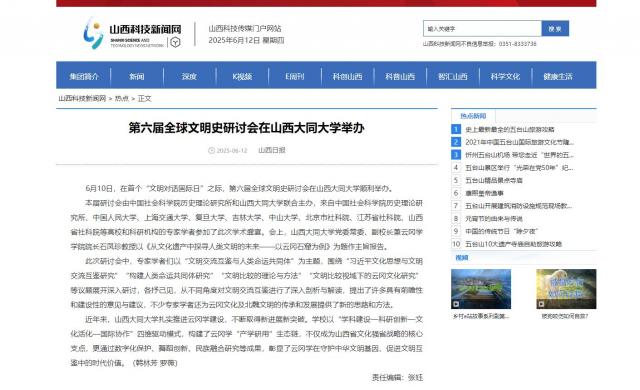Select the 热点新闻 sidebar tab
Screen dimensions: 640x390
(x=473, y=116)
